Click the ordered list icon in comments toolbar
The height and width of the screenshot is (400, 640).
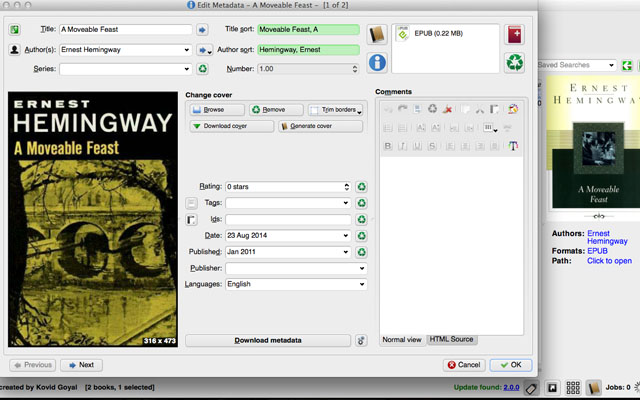388,128
